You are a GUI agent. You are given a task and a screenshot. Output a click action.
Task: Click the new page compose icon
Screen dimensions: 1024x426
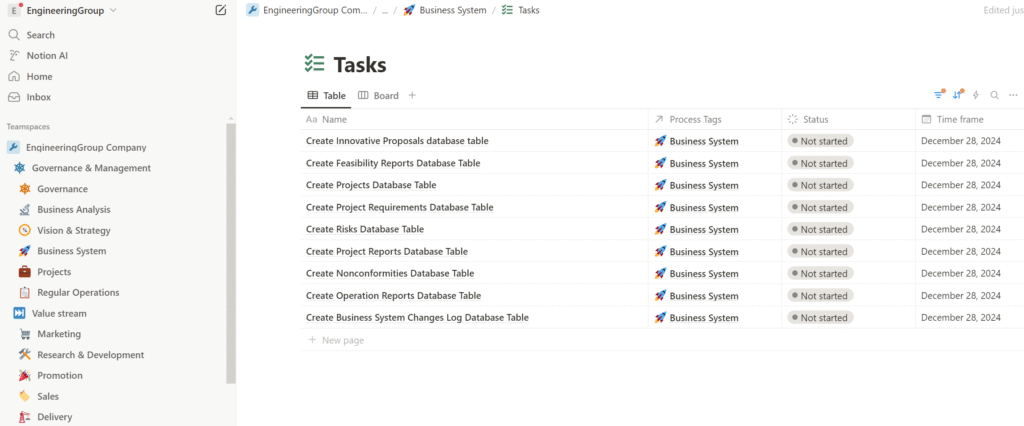pyautogui.click(x=220, y=10)
